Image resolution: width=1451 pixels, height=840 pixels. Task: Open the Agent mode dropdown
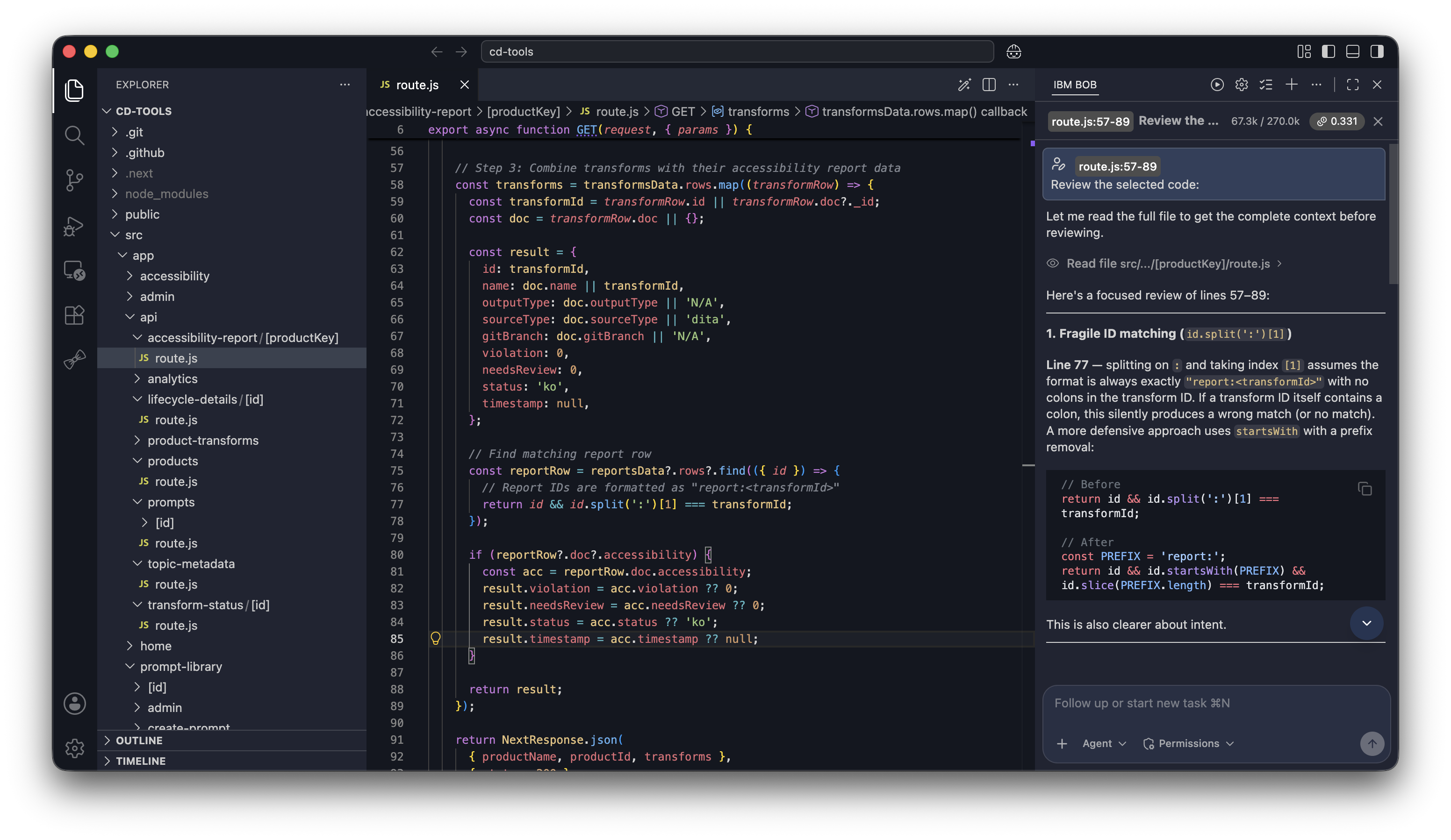pos(1104,743)
